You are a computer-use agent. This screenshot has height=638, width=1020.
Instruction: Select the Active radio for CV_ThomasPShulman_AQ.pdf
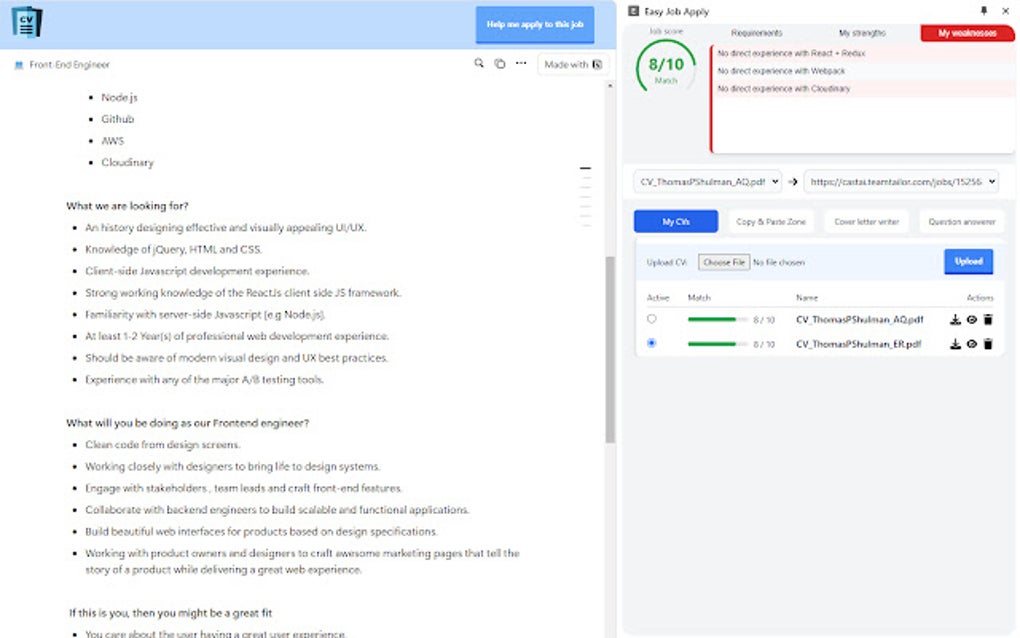[x=651, y=320]
